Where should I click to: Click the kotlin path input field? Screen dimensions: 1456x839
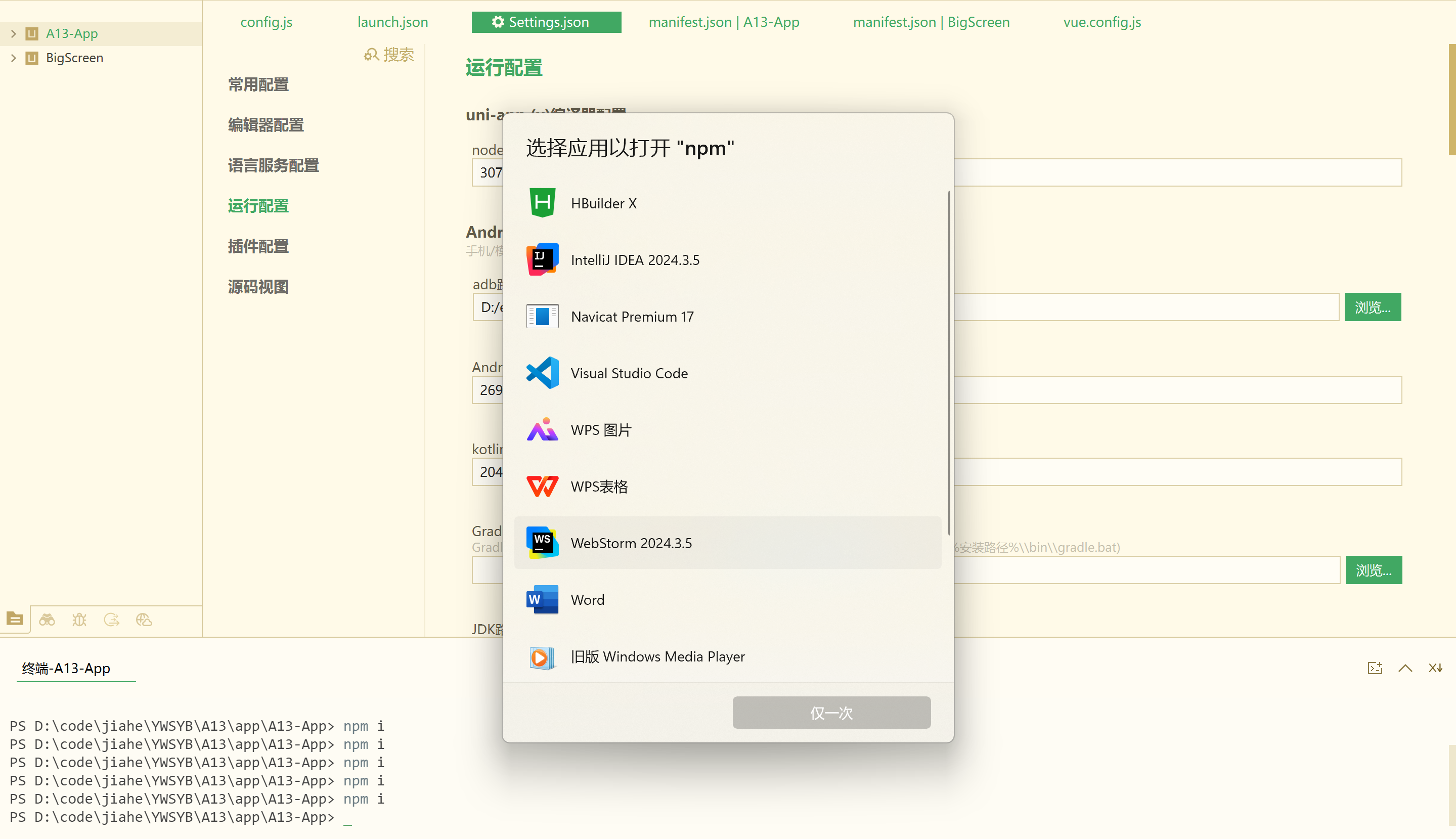(937, 472)
